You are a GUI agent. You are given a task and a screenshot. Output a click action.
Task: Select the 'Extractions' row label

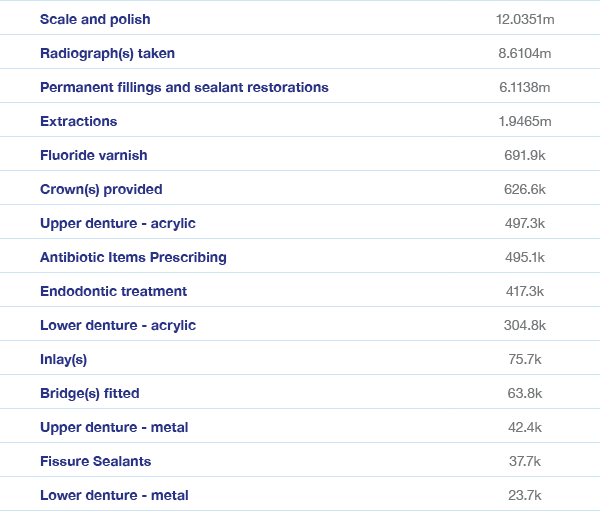pos(78,121)
